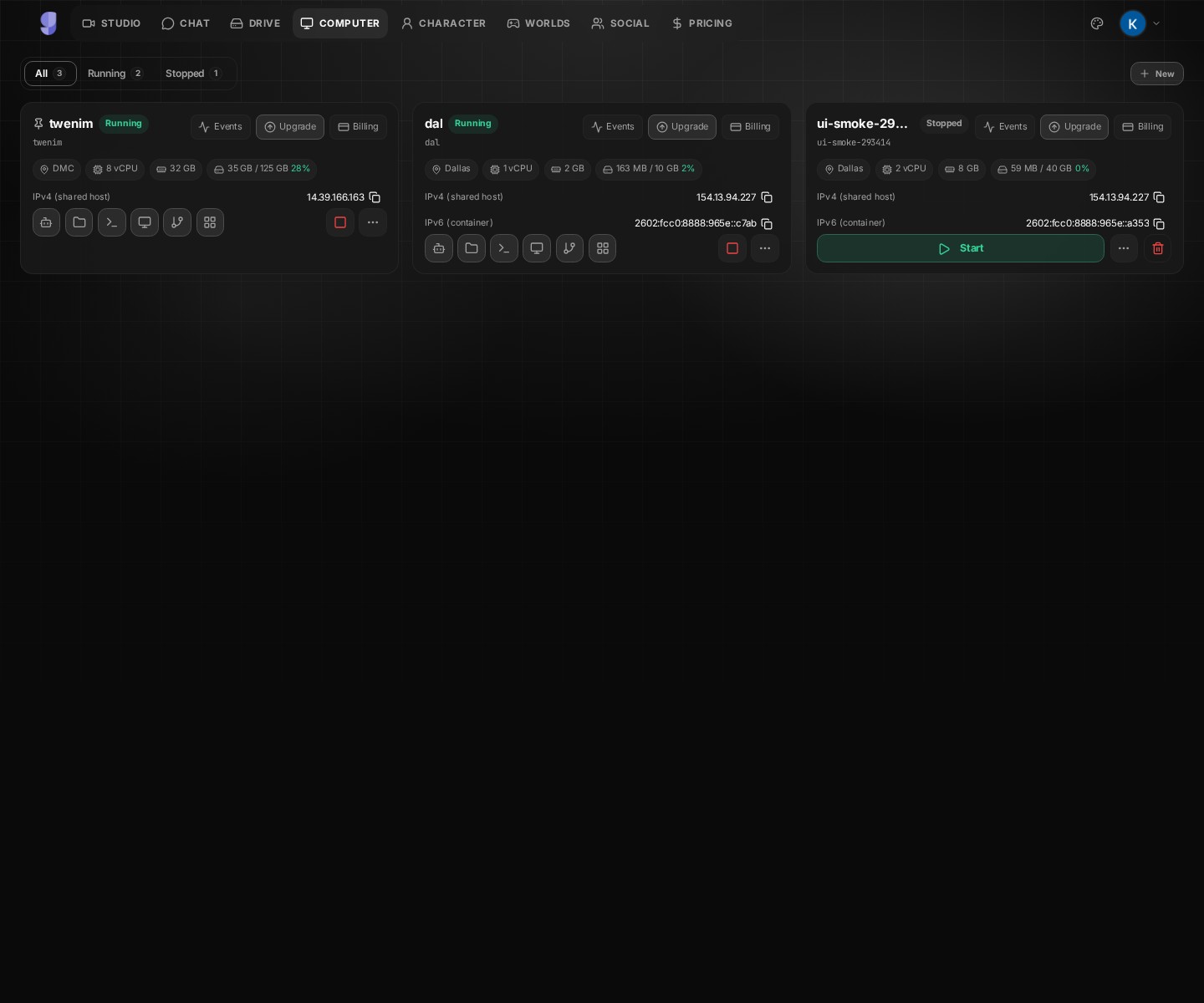Launch the desktop view for twenim
Image resolution: width=1204 pixels, height=1003 pixels.
coord(144,222)
